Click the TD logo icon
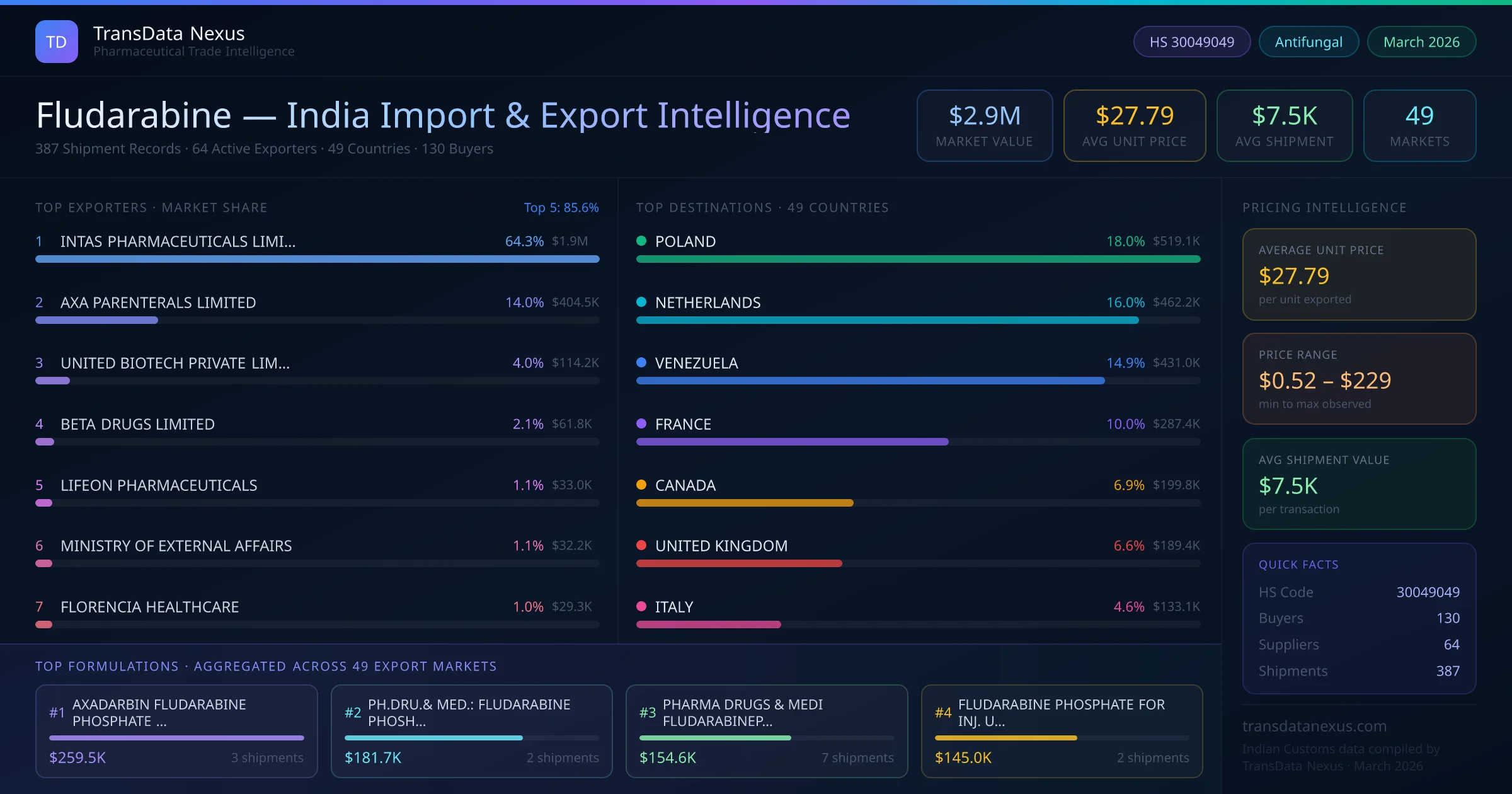Image resolution: width=1512 pixels, height=794 pixels. coord(56,42)
